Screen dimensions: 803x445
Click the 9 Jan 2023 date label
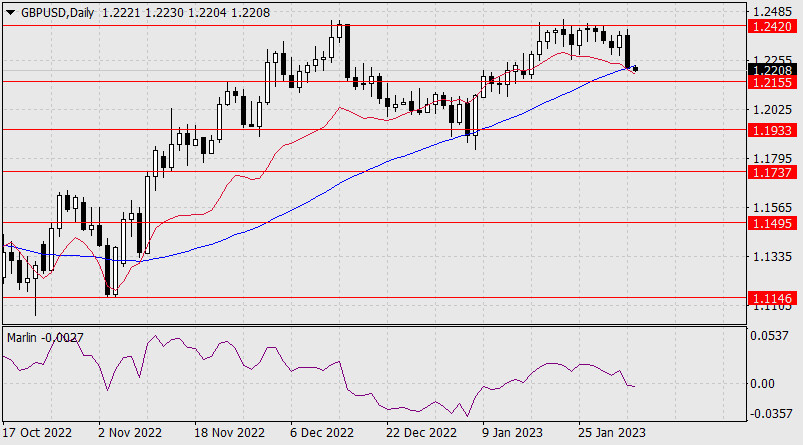512,433
